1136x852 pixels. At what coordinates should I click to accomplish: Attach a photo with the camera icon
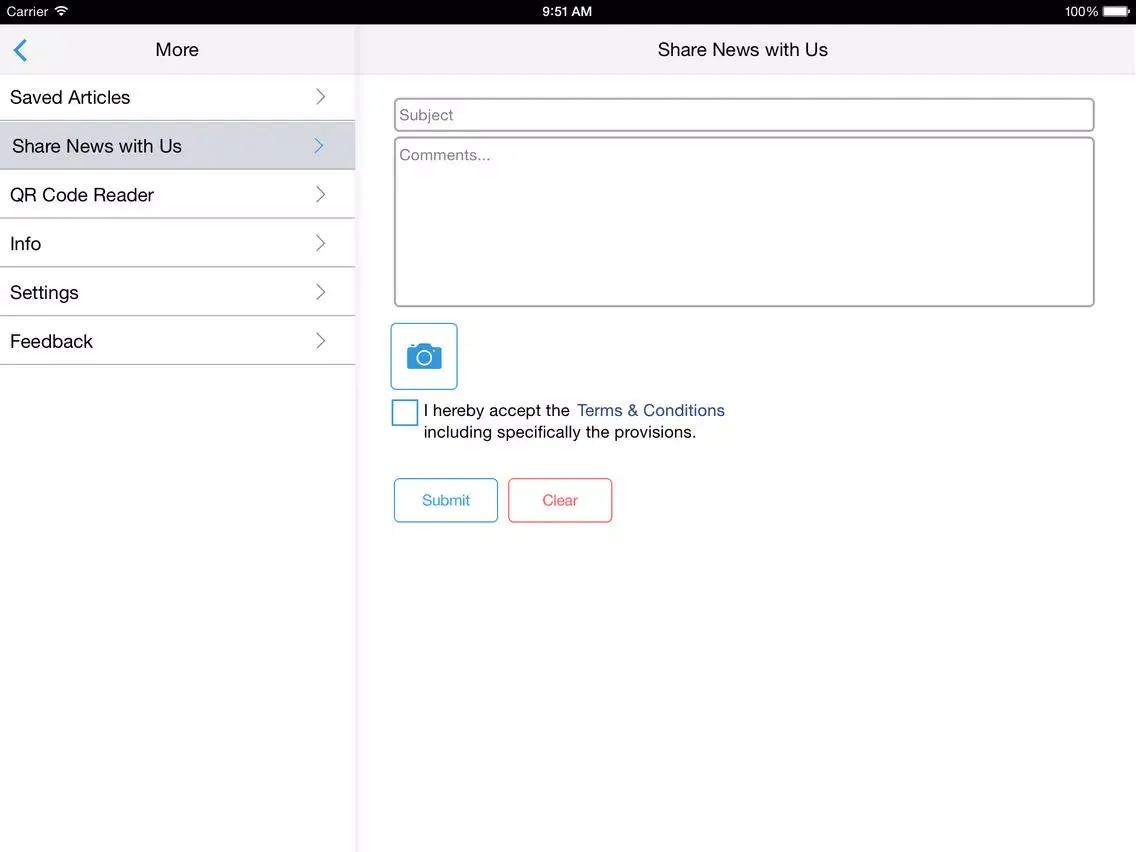(424, 356)
